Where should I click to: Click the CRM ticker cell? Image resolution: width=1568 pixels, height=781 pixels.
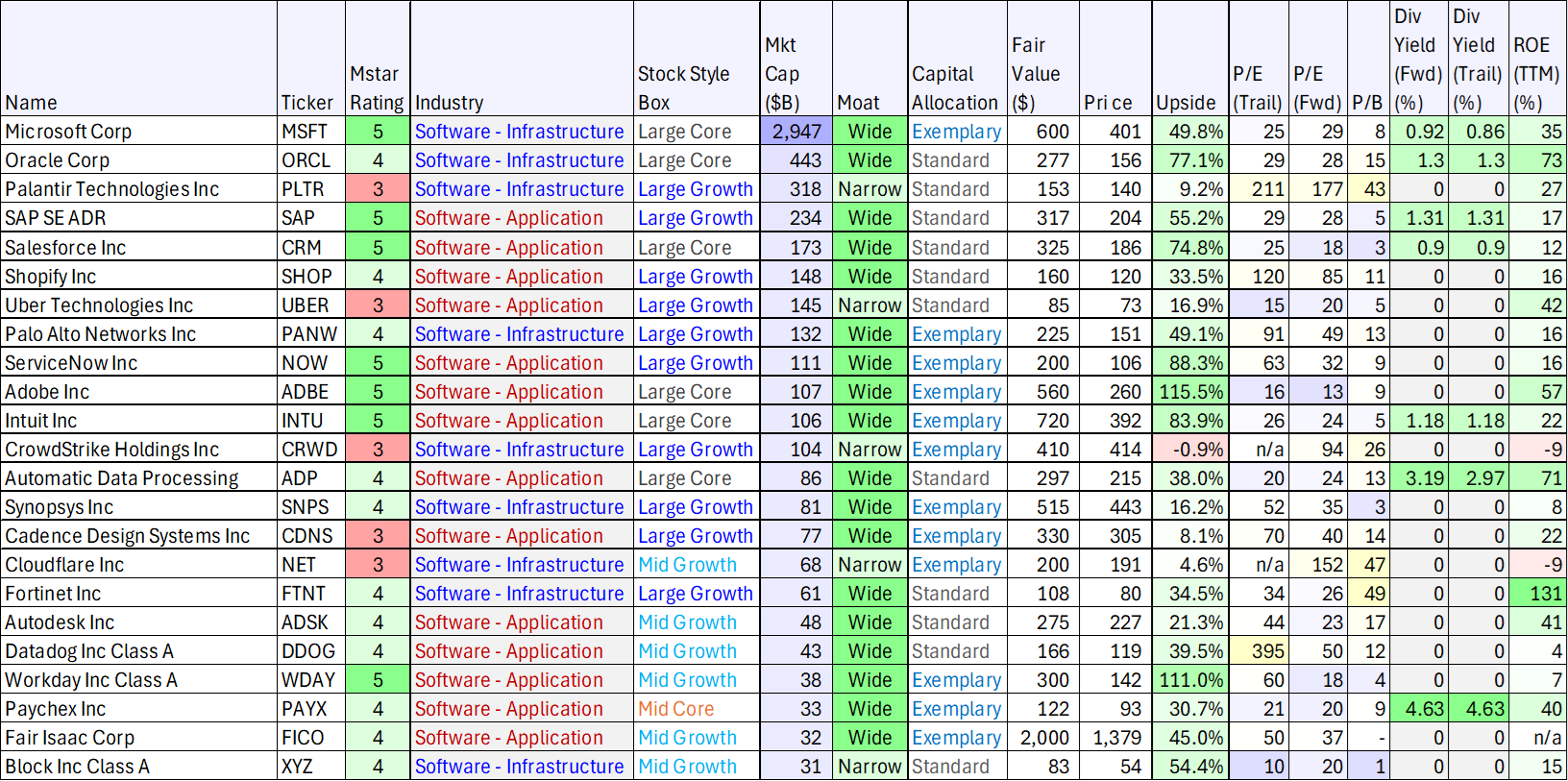(311, 247)
